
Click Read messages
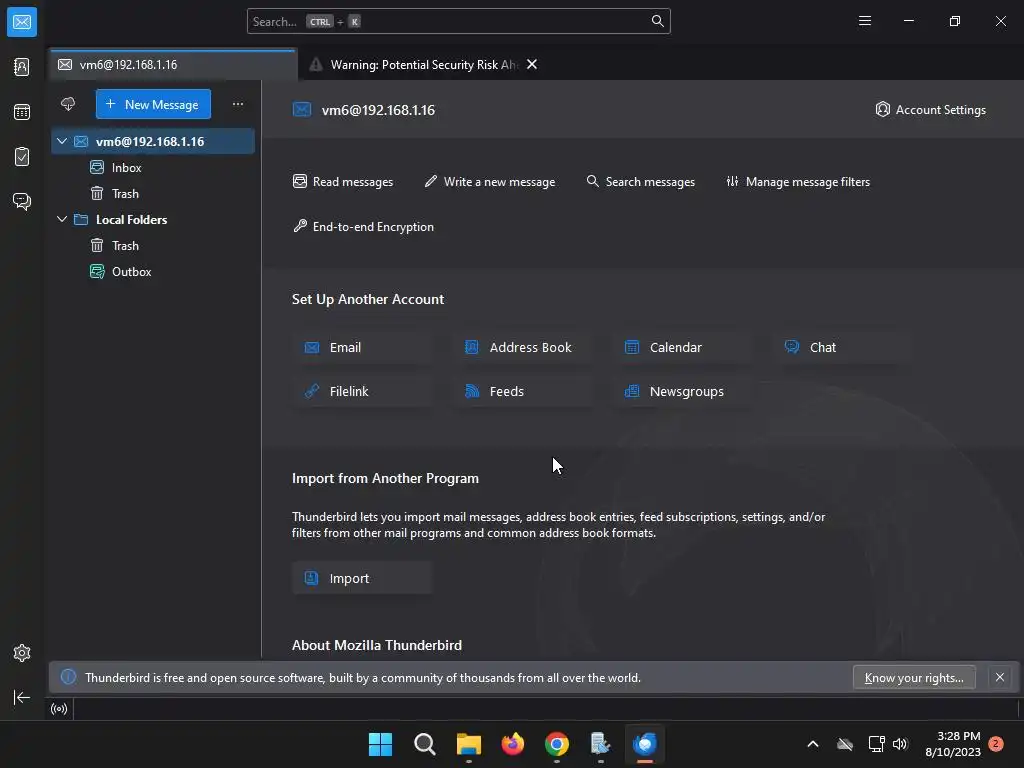pos(343,182)
